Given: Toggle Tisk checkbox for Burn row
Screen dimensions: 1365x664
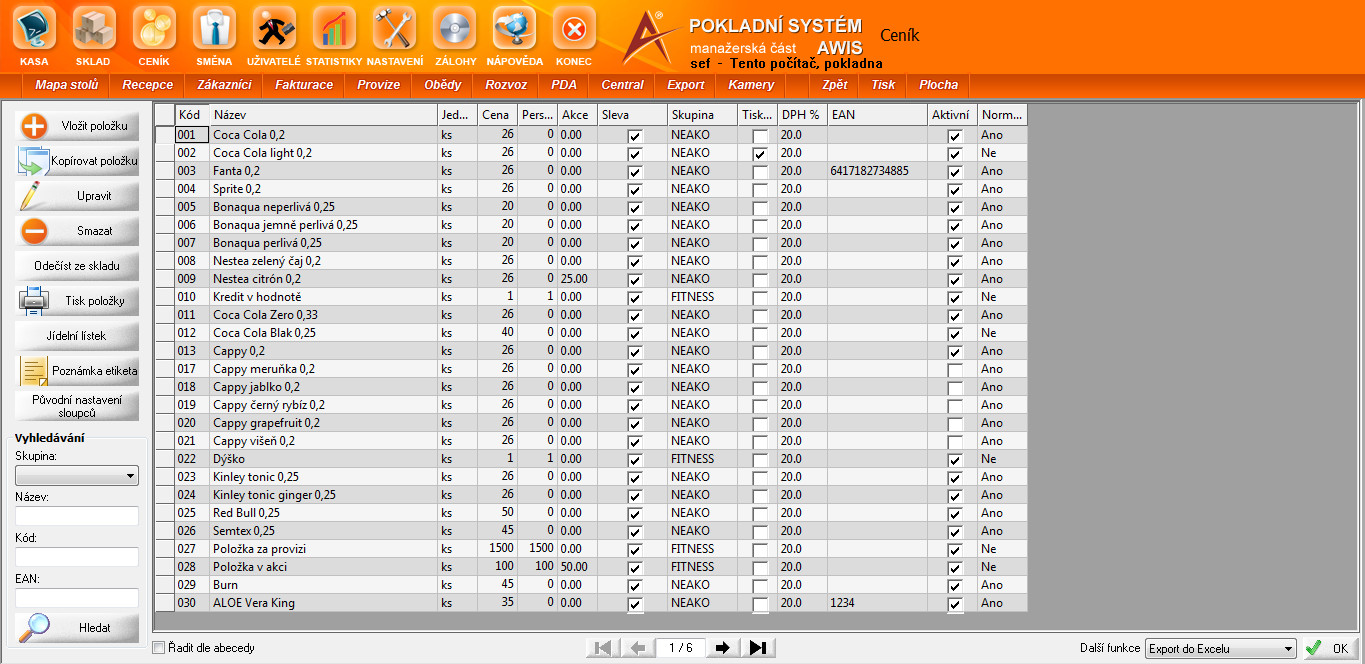Looking at the screenshot, I should coord(761,586).
